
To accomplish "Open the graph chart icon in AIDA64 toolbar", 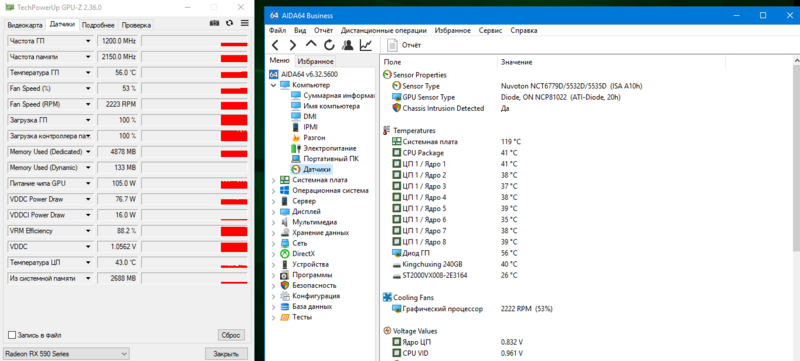I will [366, 45].
